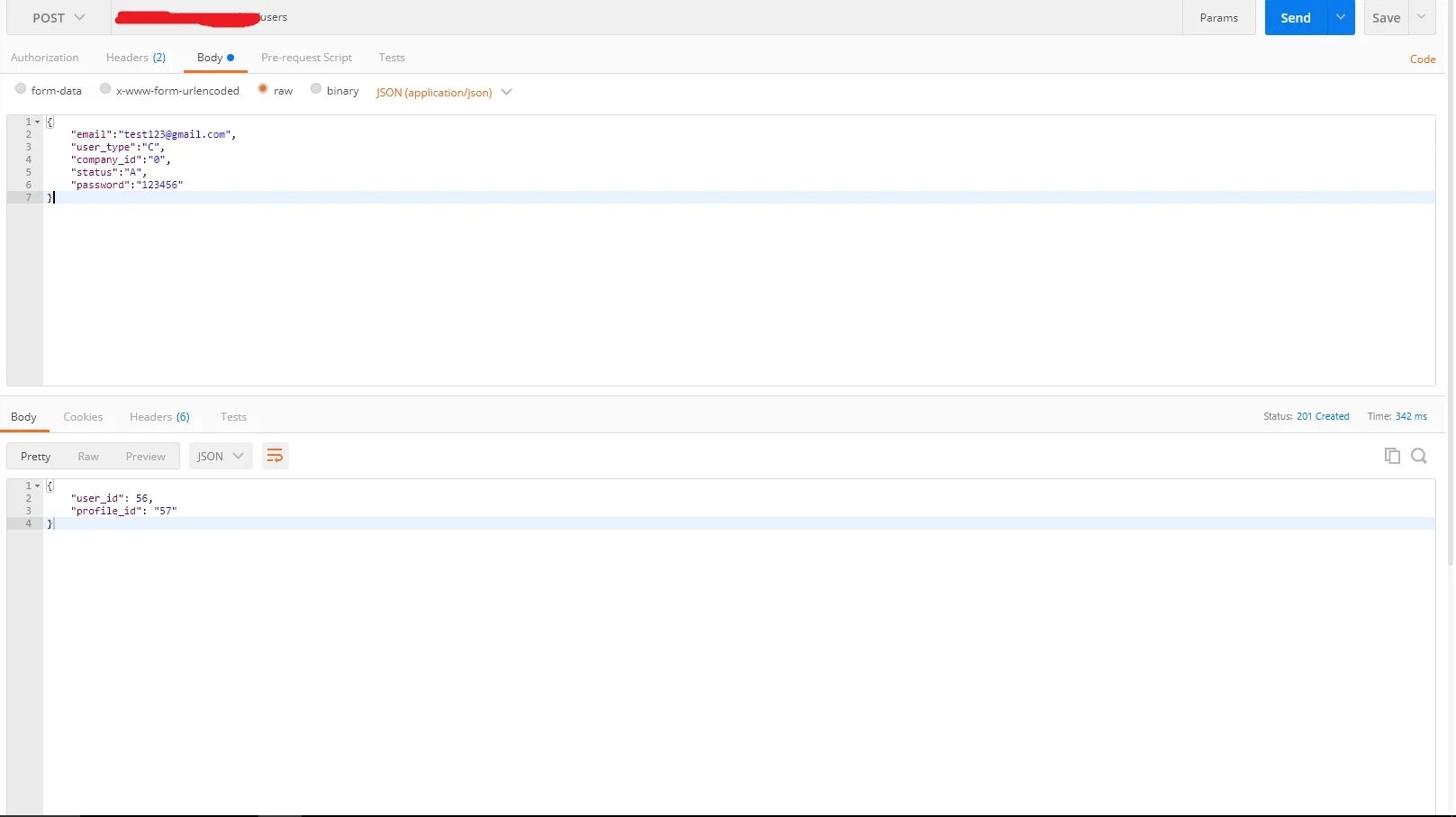Switch to the response Body tab

[24, 417]
